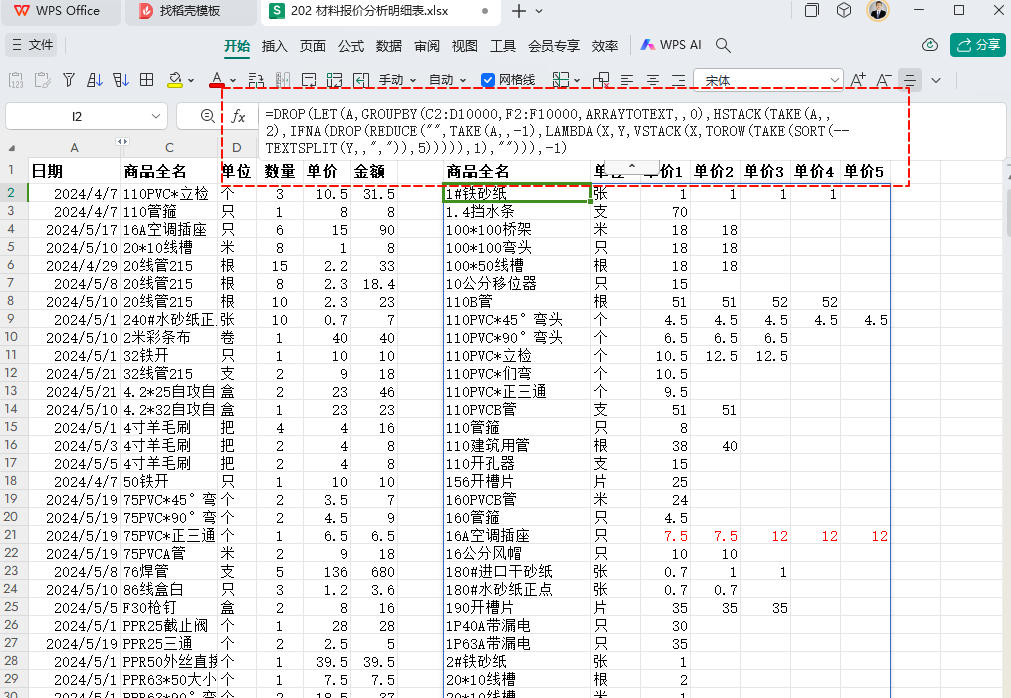Click the paste values (123) icon
This screenshot has width=1011, height=698.
point(16,80)
